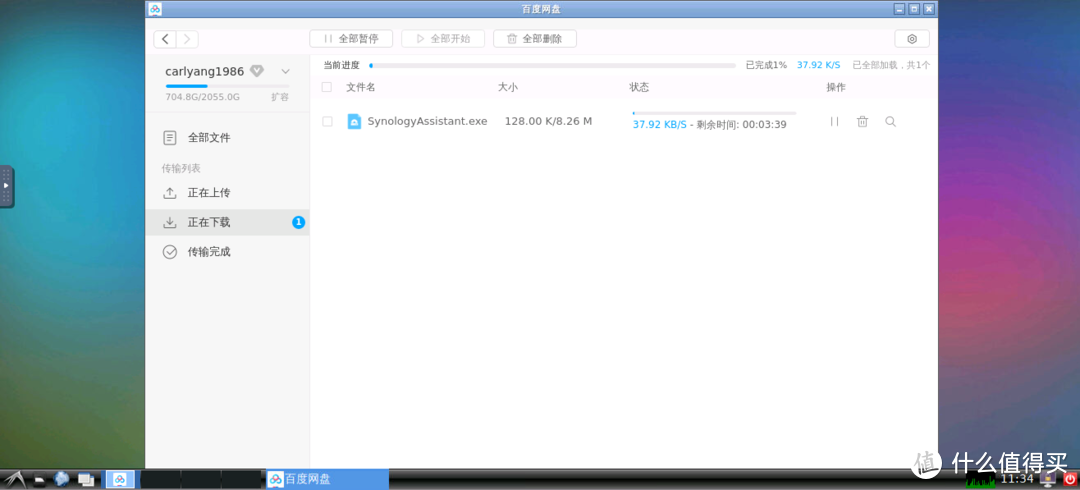The height and width of the screenshot is (490, 1080).
Task: Click the red power button in taskbar
Action: coord(1070,479)
